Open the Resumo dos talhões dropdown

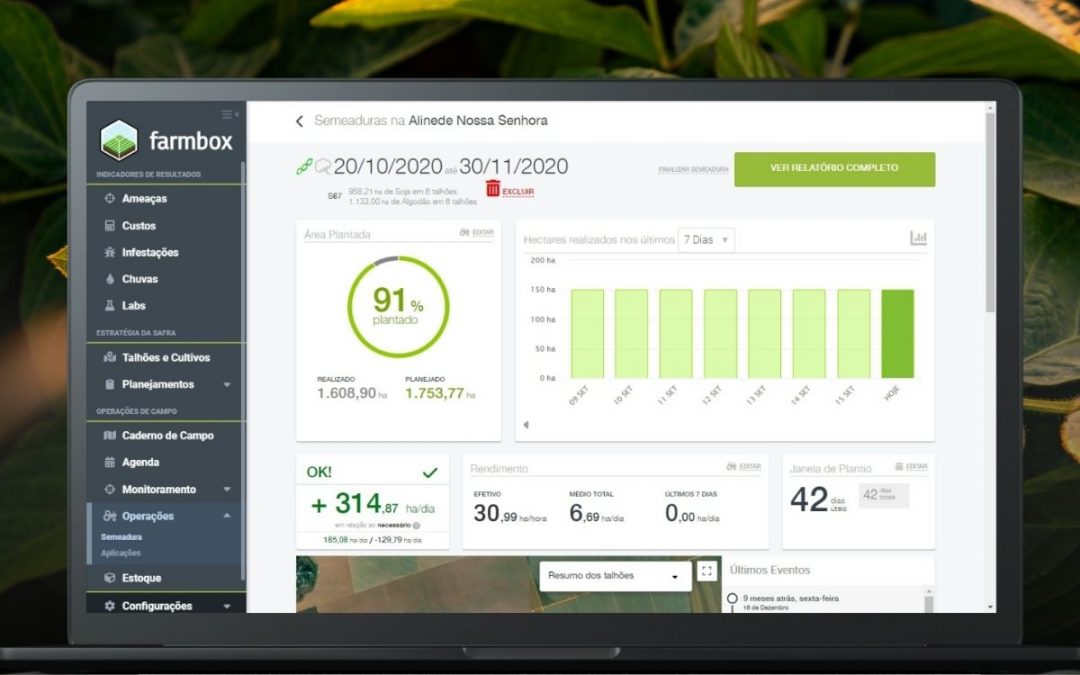tap(613, 576)
